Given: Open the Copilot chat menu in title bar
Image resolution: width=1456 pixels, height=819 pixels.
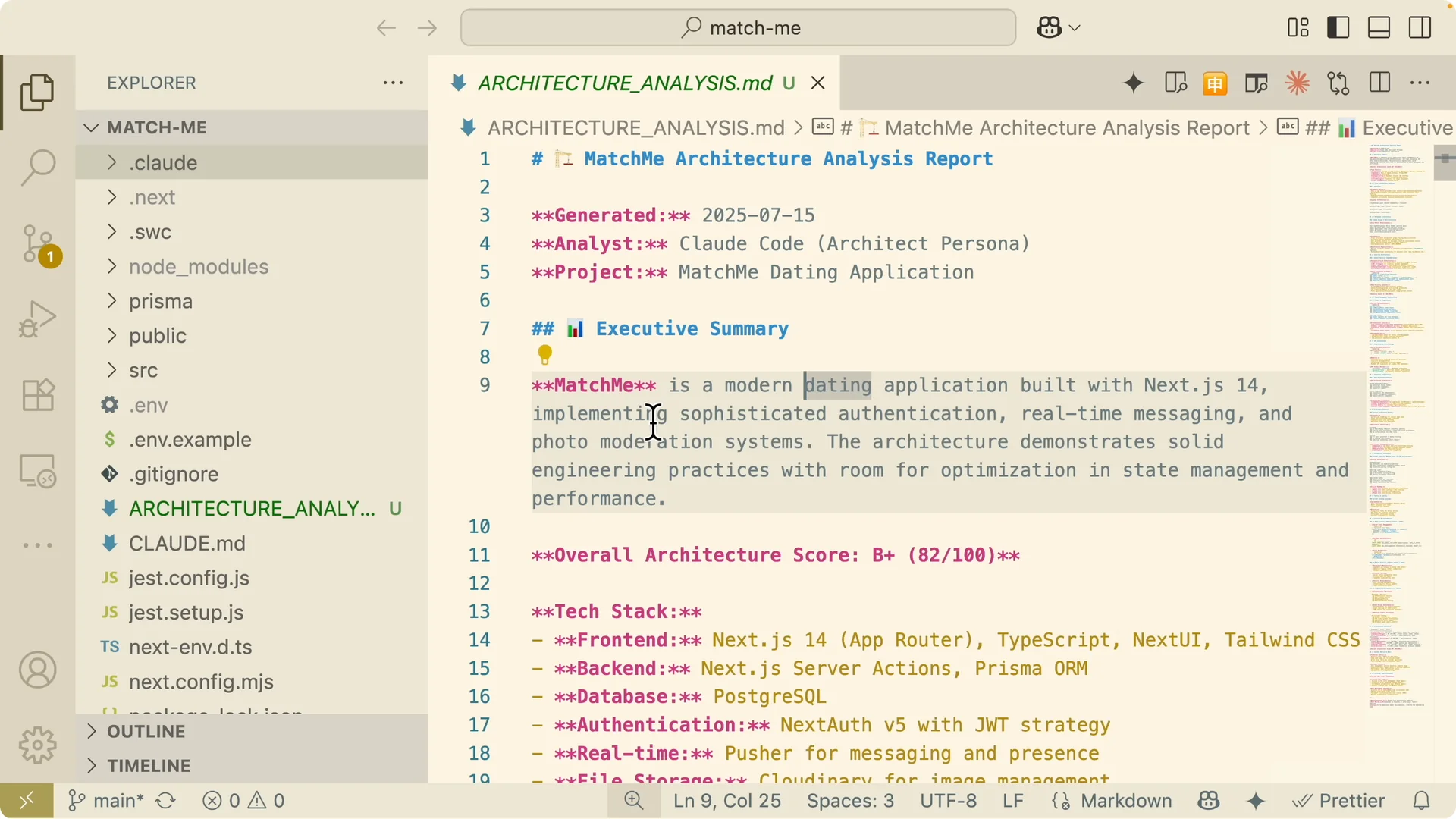Looking at the screenshot, I should 1058,28.
